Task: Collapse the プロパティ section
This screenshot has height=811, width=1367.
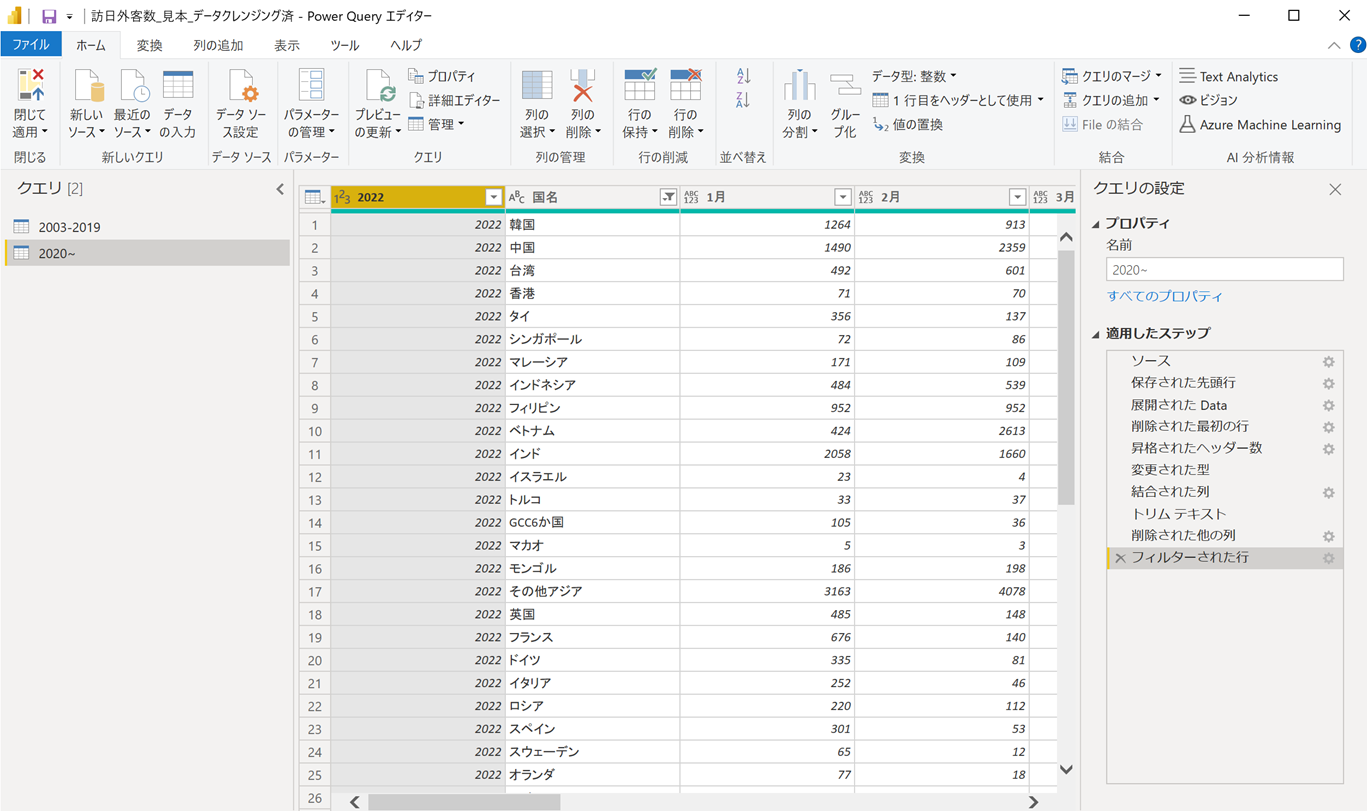Action: [x=1095, y=224]
